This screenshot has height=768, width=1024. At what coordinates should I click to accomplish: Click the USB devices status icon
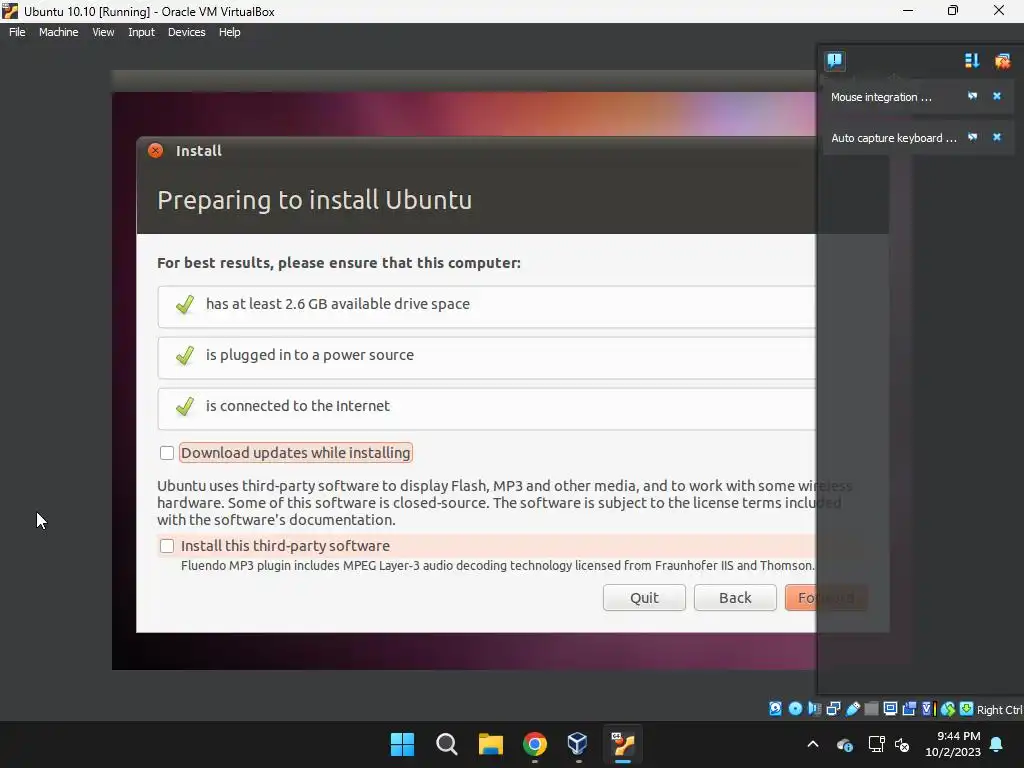(853, 709)
